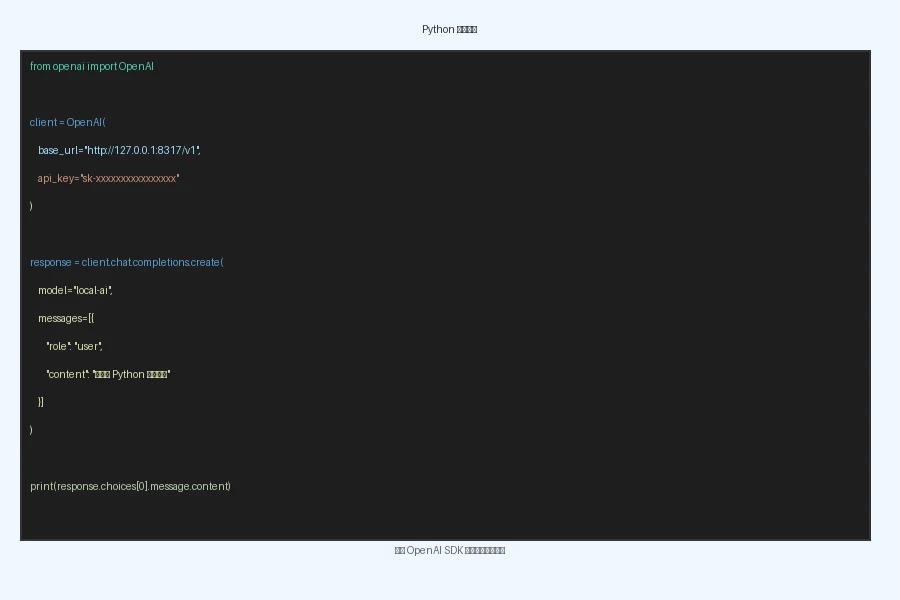This screenshot has width=900, height=600.
Task: Select the "user" role value
Action: pos(89,347)
